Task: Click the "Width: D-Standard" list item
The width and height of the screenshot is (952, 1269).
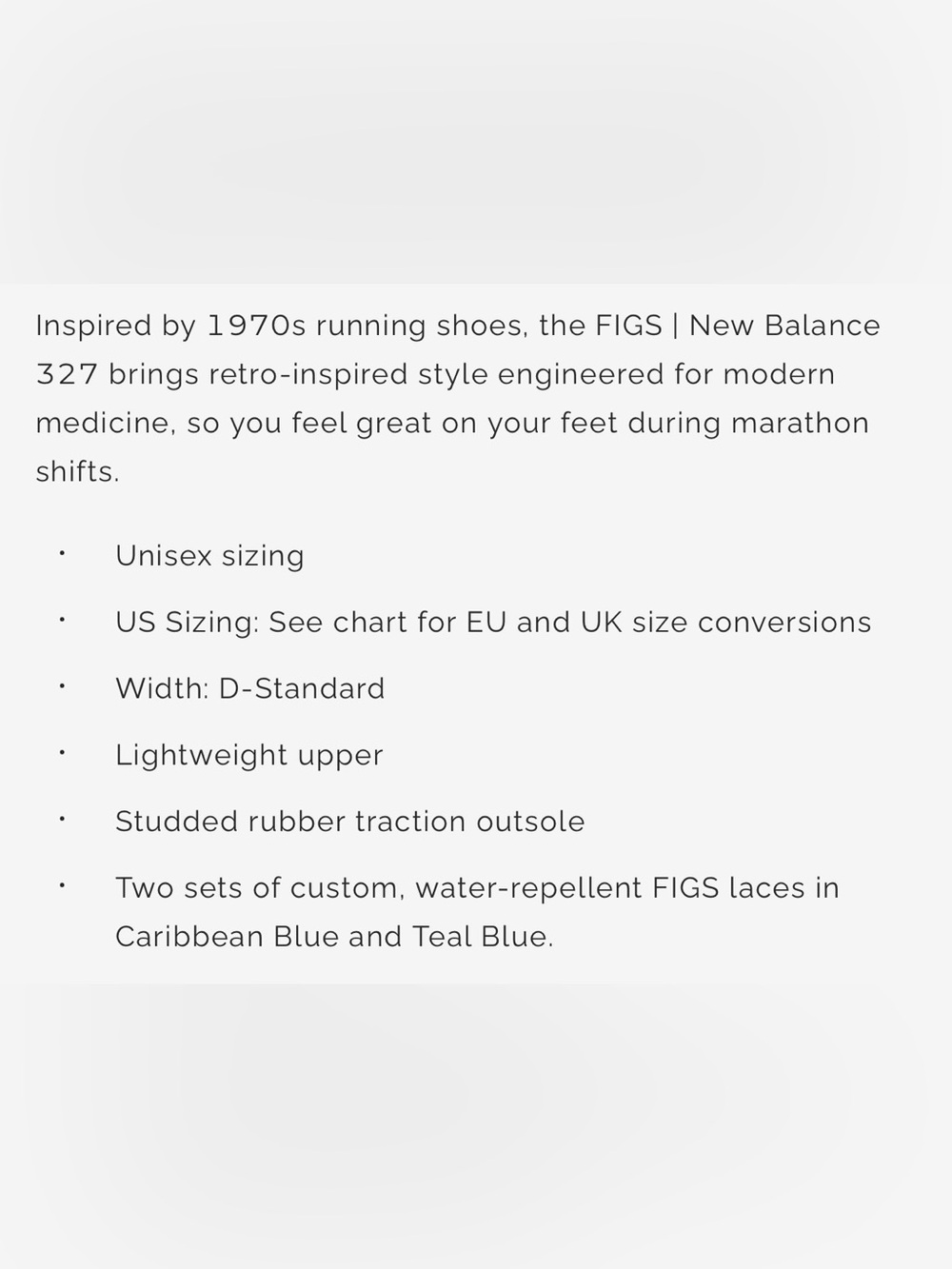Action: click(x=250, y=688)
